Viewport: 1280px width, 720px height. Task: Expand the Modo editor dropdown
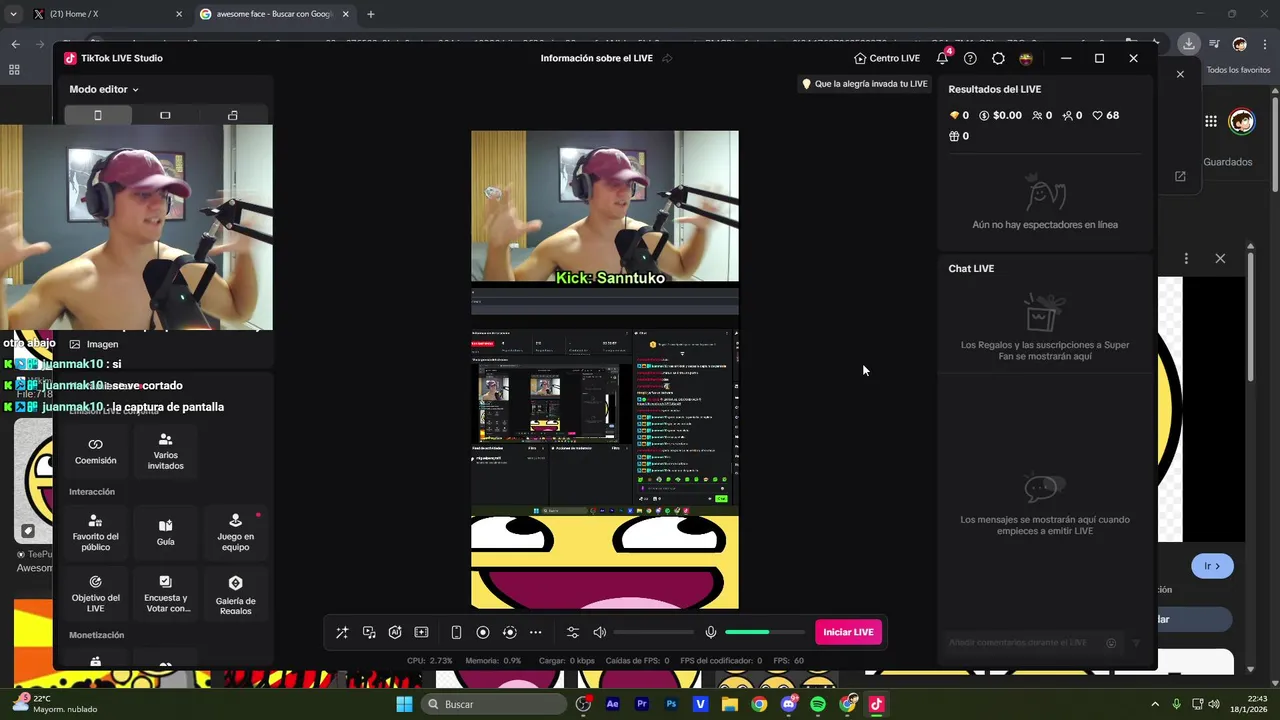tap(104, 89)
